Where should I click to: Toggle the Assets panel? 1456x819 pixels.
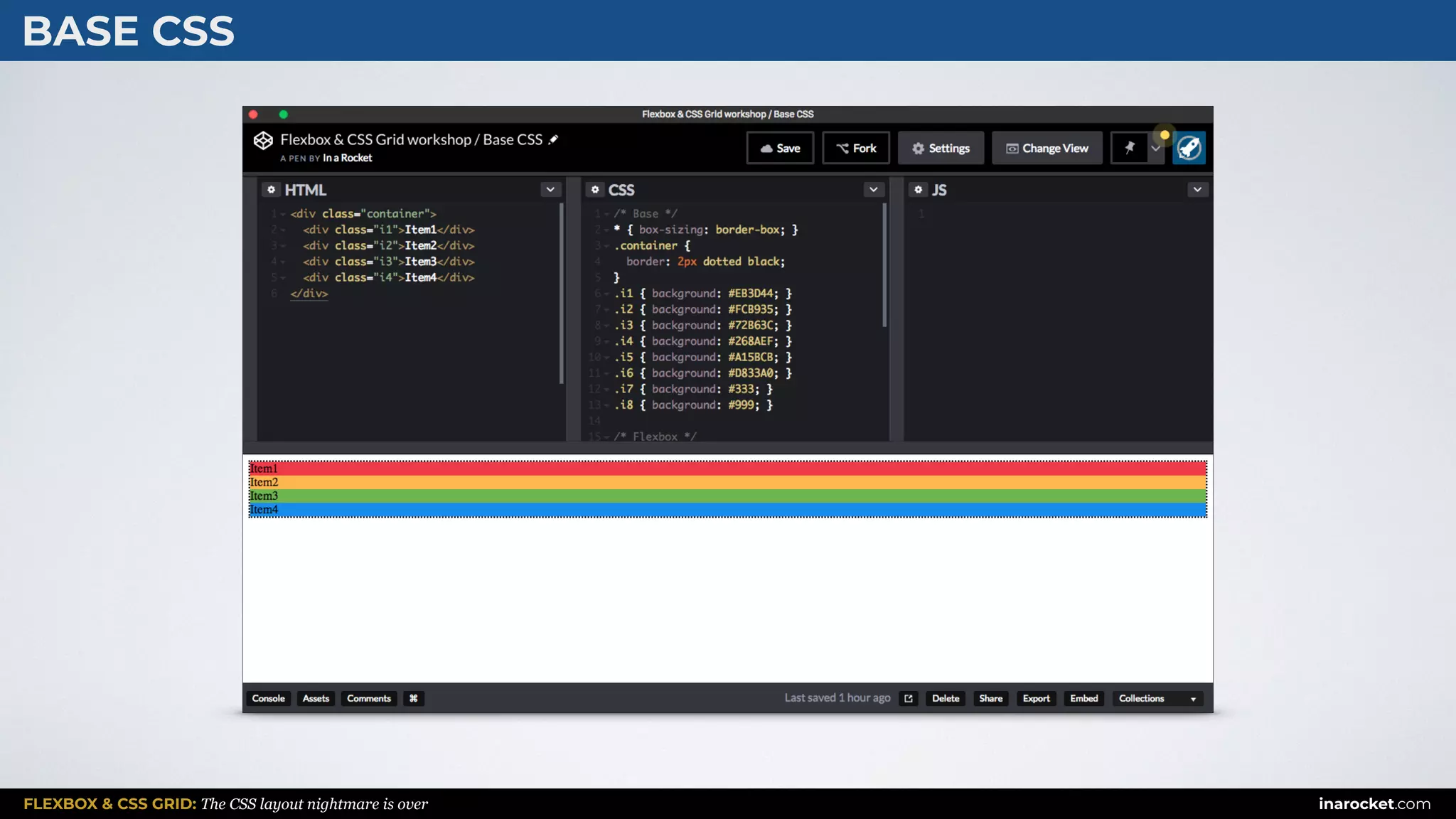tap(316, 699)
